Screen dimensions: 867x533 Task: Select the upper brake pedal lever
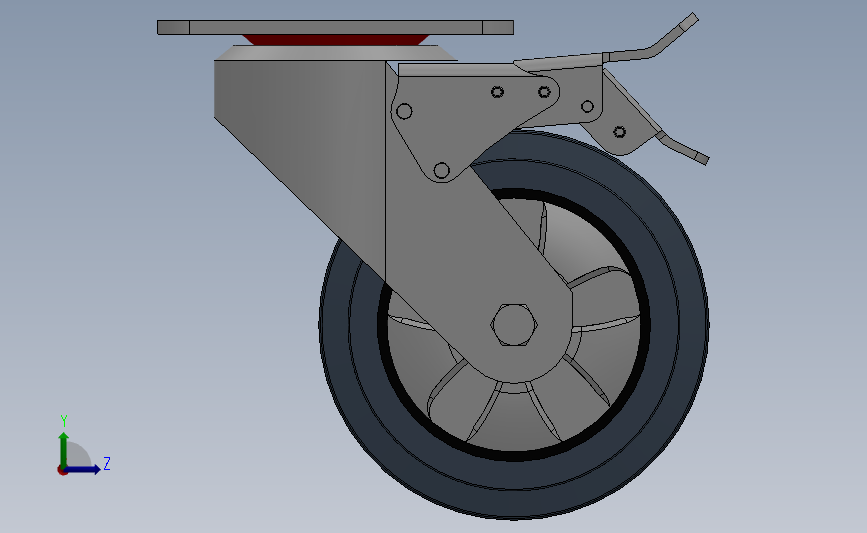pyautogui.click(x=651, y=38)
